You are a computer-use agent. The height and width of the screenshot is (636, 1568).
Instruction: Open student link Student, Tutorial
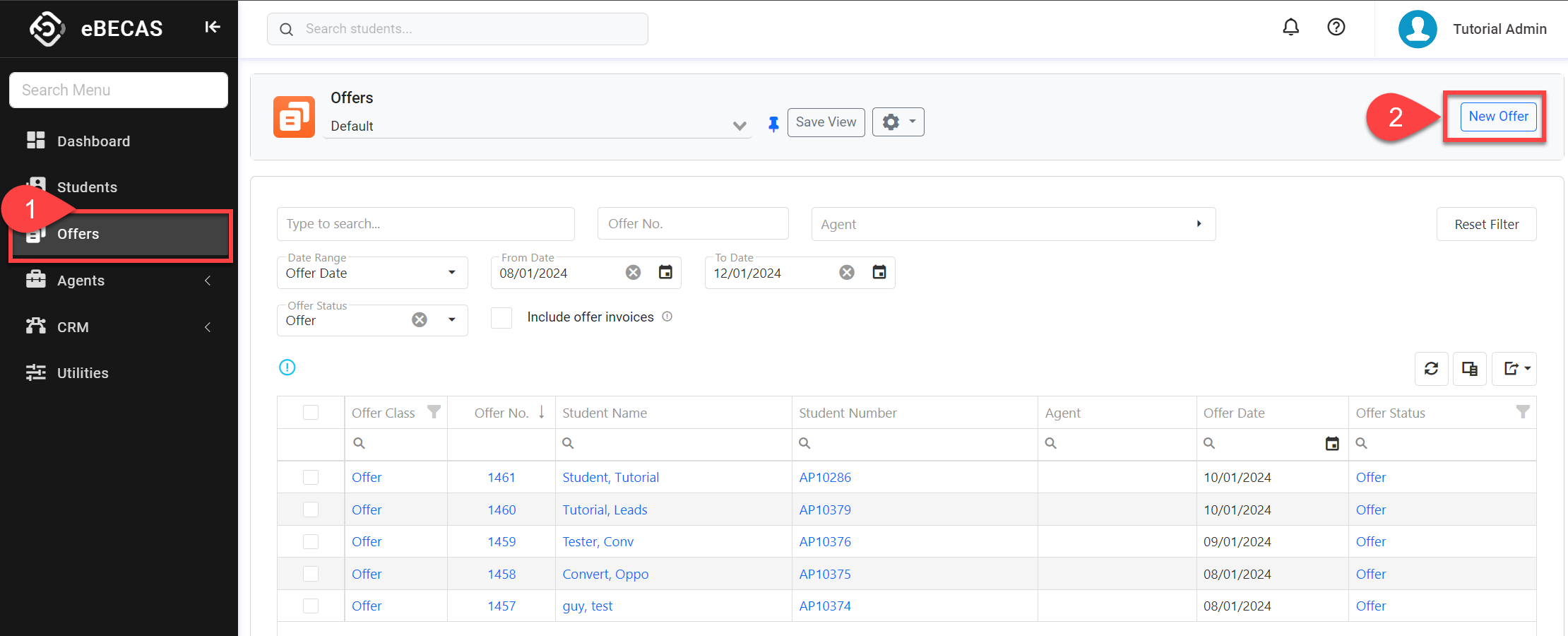[610, 478]
